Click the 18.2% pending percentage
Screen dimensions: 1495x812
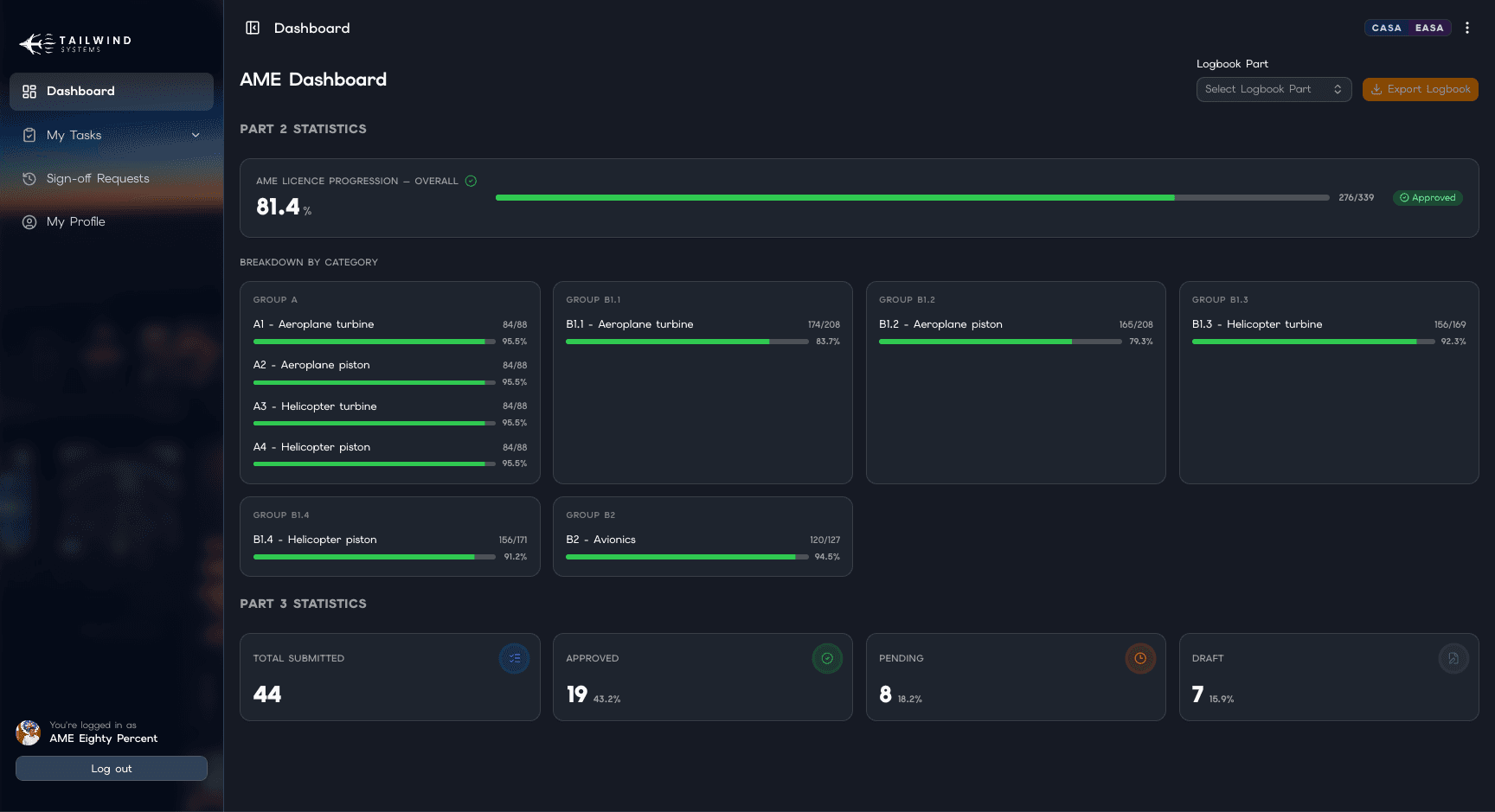tap(910, 699)
